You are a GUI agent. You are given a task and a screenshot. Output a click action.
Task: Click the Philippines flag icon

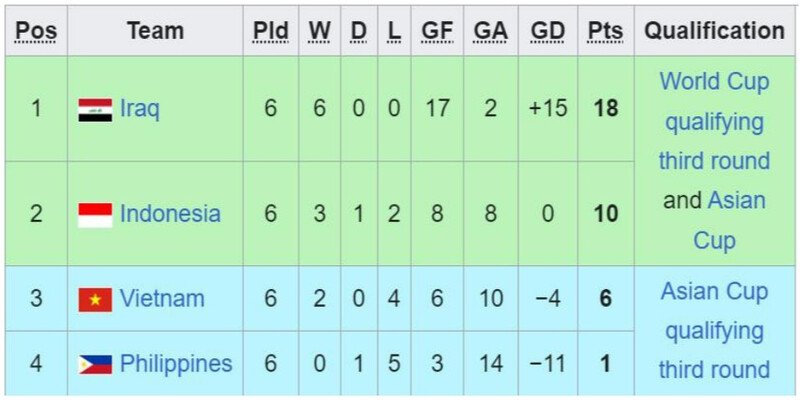(95, 364)
